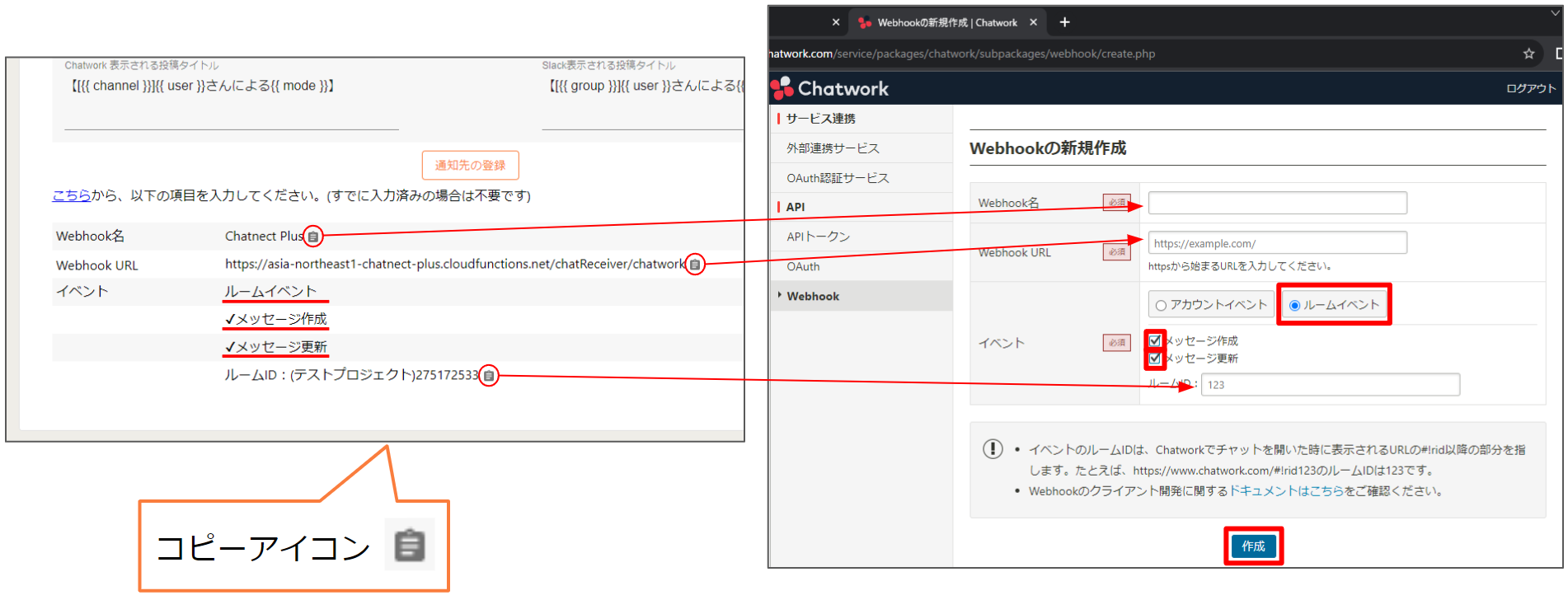Open a new browser tab with plus
1568x600 pixels.
pyautogui.click(x=1064, y=22)
